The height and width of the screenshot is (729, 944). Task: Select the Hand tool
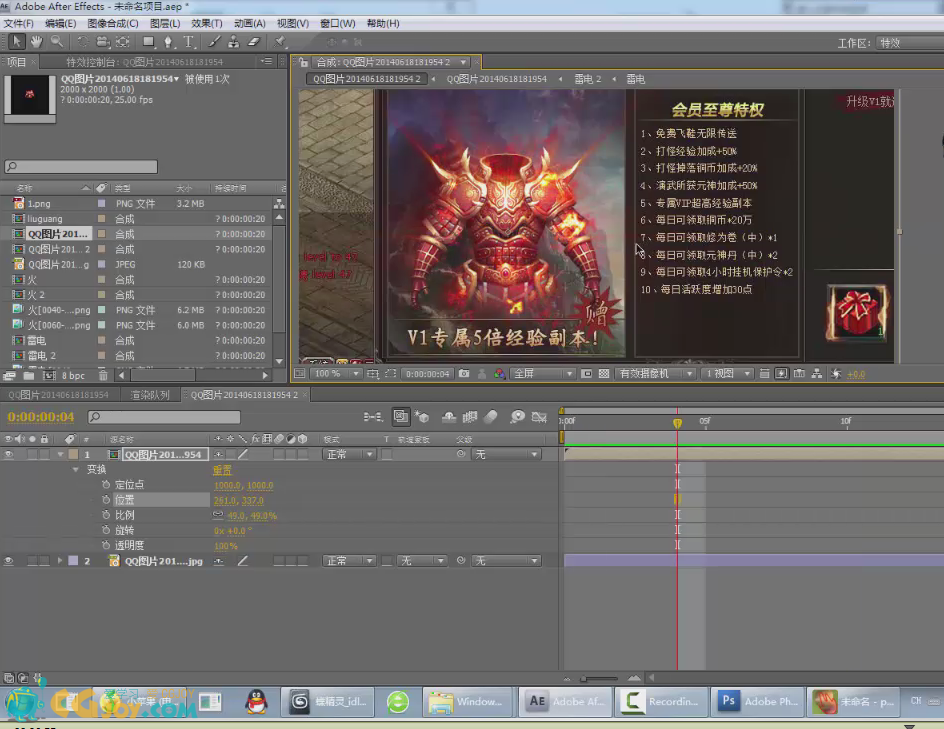coord(37,42)
